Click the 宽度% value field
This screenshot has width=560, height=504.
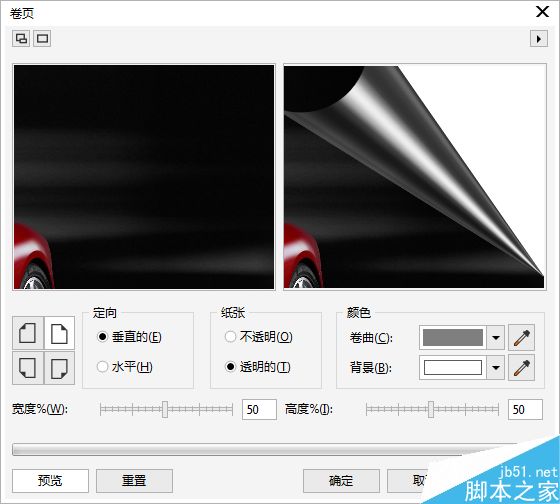coord(259,409)
